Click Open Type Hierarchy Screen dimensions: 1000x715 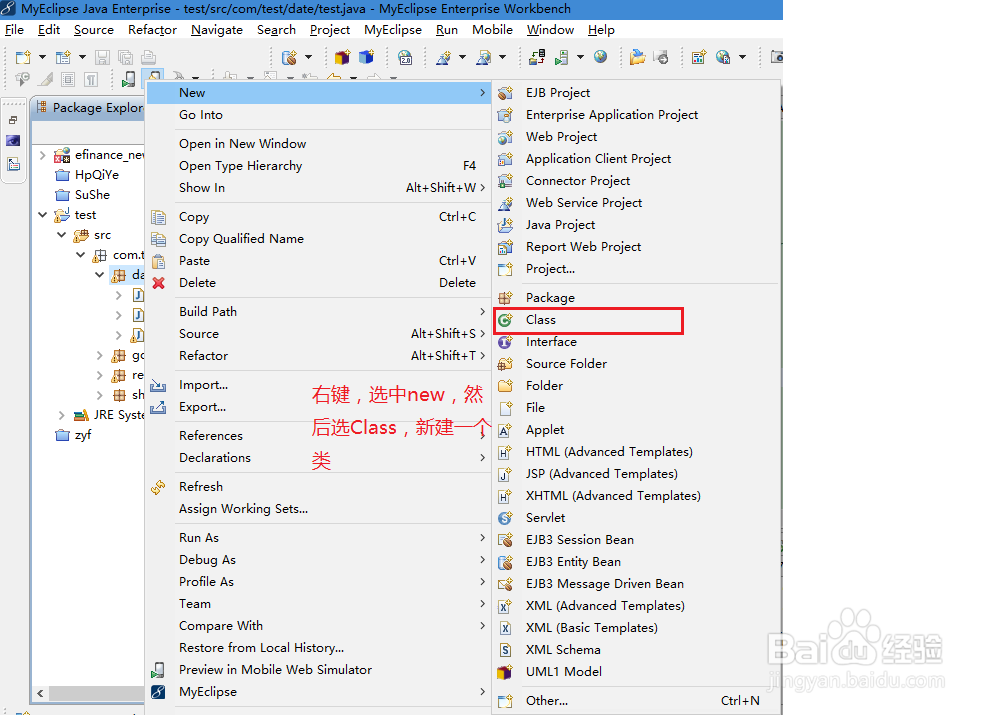tap(319, 166)
